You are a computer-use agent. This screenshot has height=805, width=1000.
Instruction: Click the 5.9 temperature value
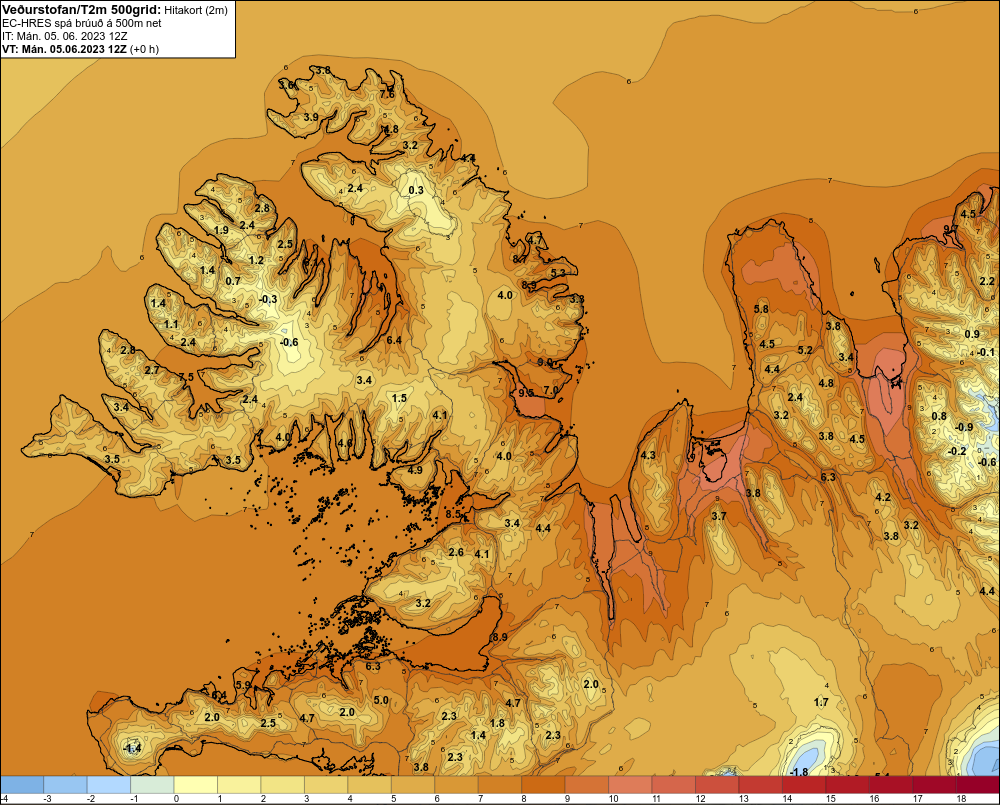[x=243, y=685]
